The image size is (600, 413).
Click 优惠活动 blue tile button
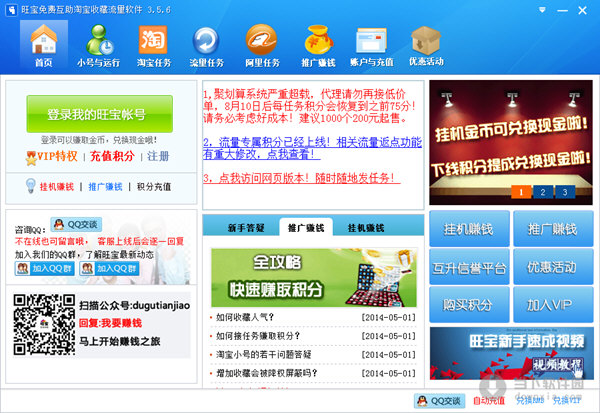[553, 267]
